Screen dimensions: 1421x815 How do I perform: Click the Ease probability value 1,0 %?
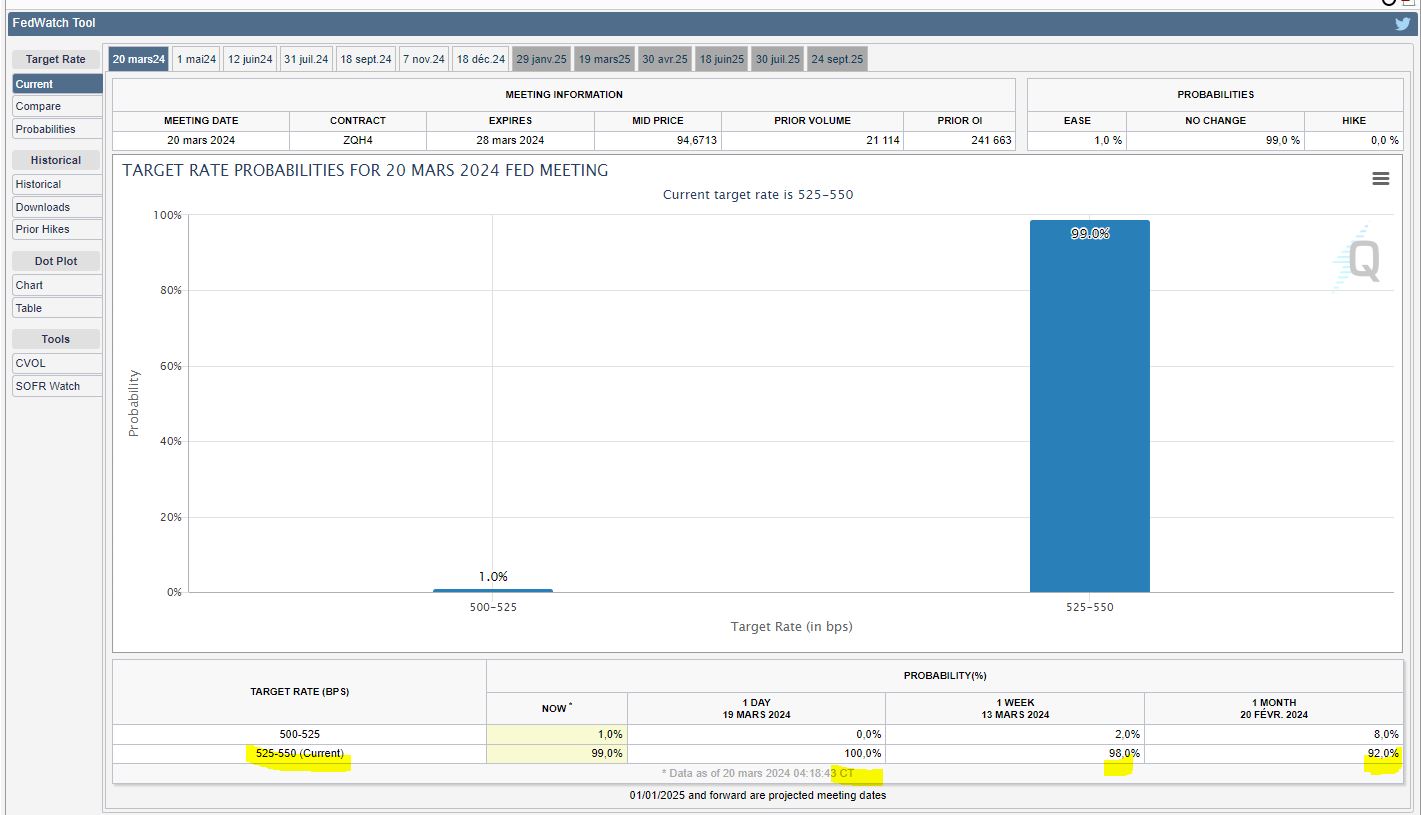pyautogui.click(x=1077, y=140)
